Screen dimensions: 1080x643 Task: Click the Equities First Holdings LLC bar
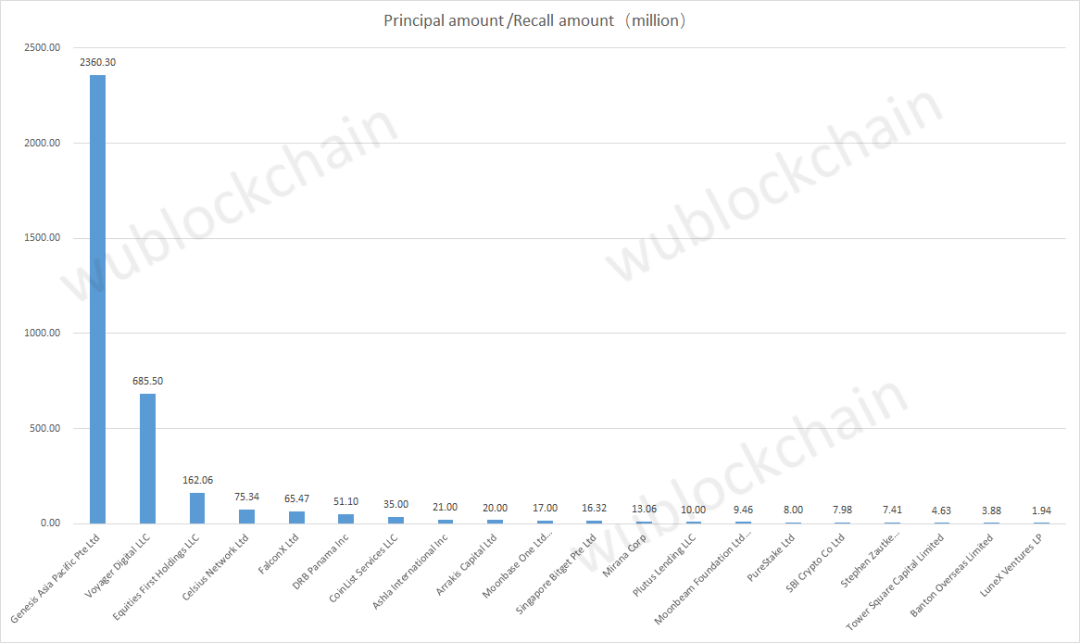click(x=197, y=508)
